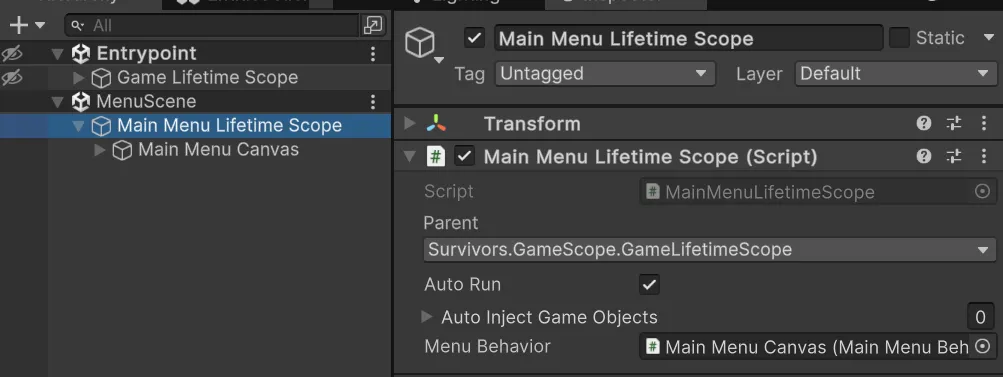1003x377 pixels.
Task: Select Game Lifetime Scope in hierarchy
Action: 207,77
